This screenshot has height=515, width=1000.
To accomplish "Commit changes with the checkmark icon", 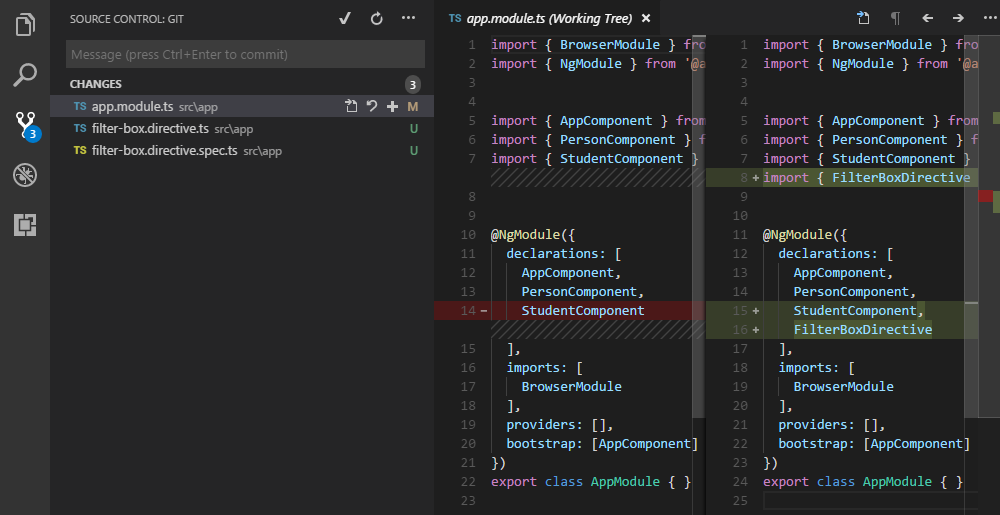I will tap(345, 18).
